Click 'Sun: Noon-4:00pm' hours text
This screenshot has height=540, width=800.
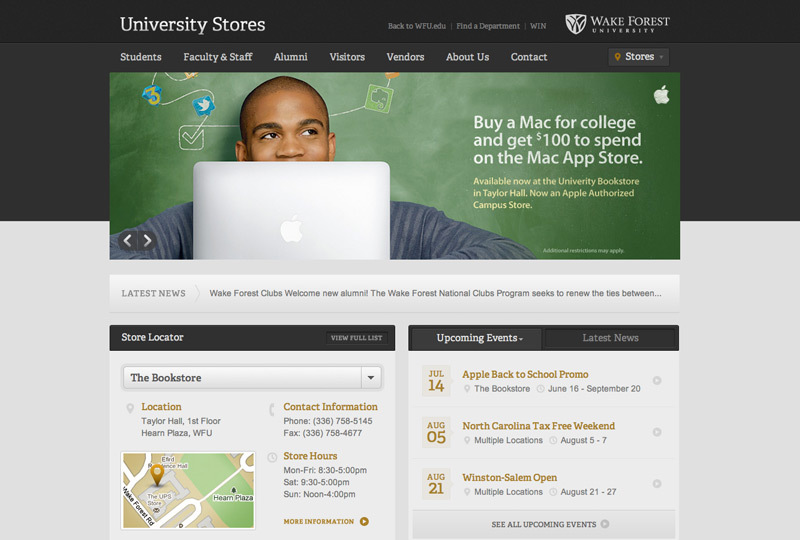319,494
